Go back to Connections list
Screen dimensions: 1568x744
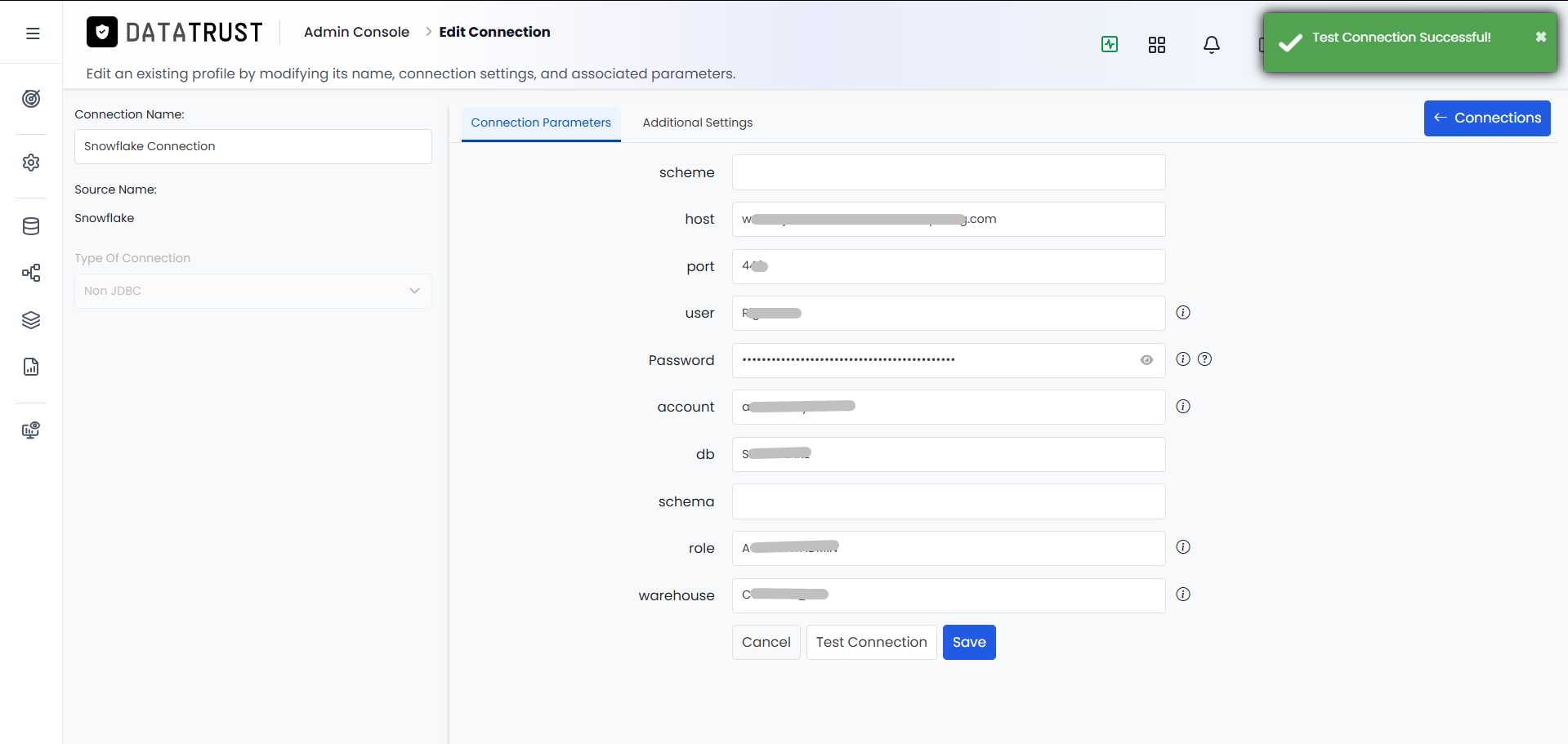tap(1487, 118)
